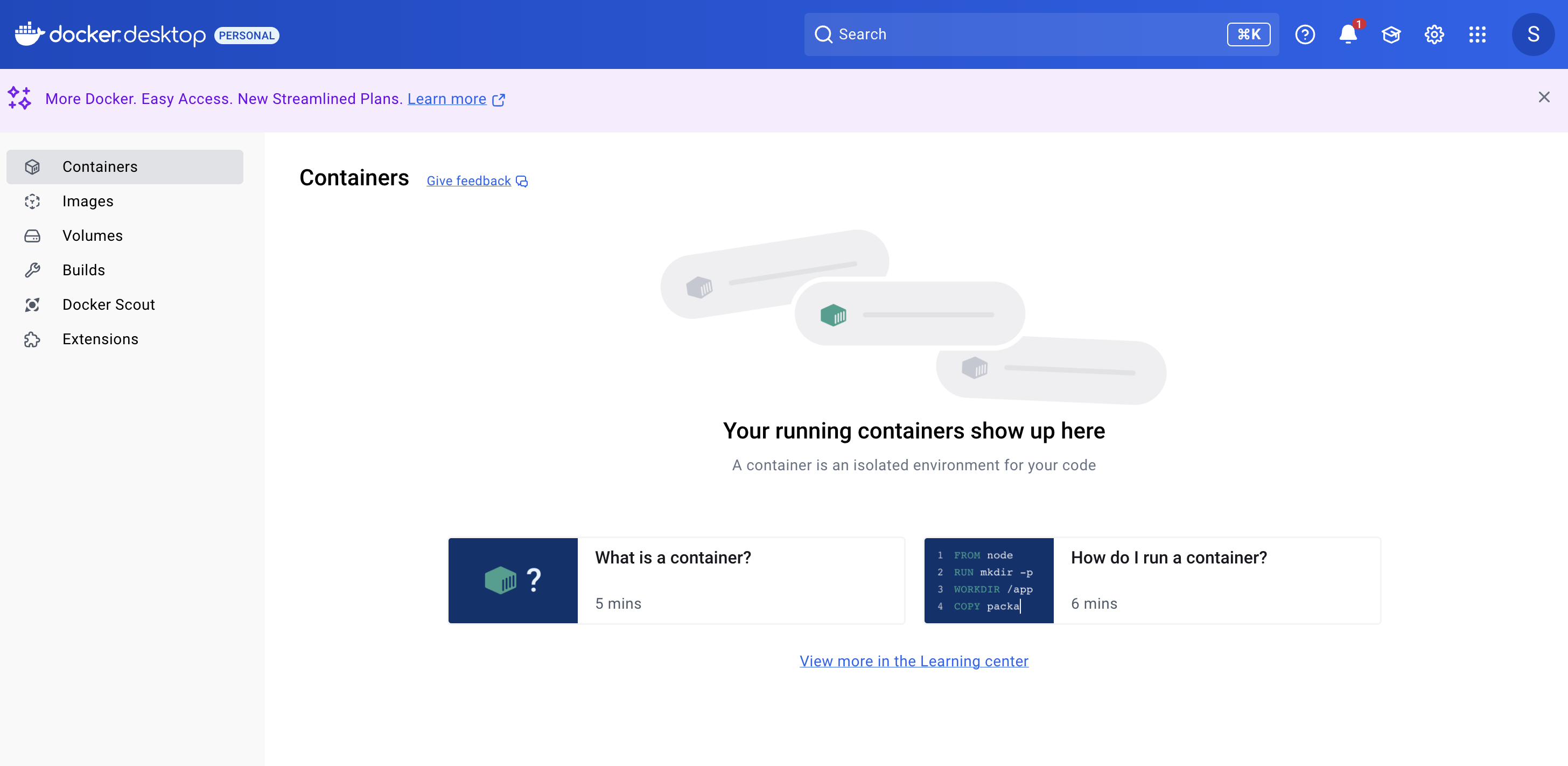Open the notifications bell

coord(1348,34)
